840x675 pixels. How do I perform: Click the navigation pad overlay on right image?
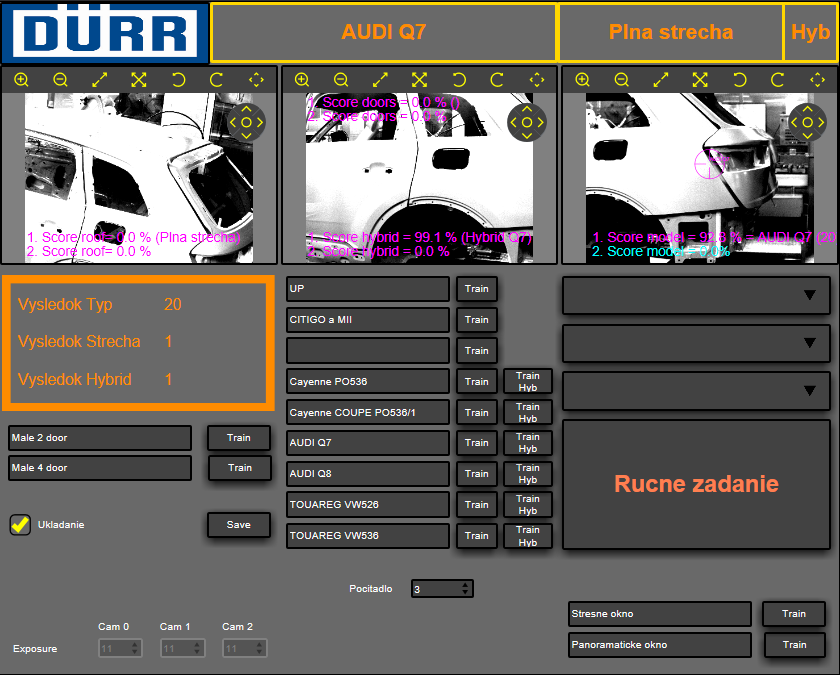(x=807, y=122)
